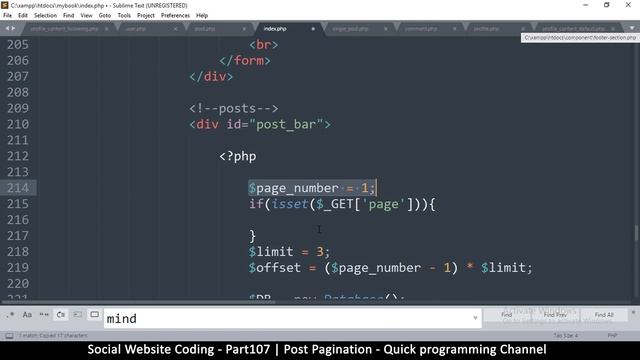Open the Find menu
This screenshot has height=360, width=640.
click(x=69, y=16)
